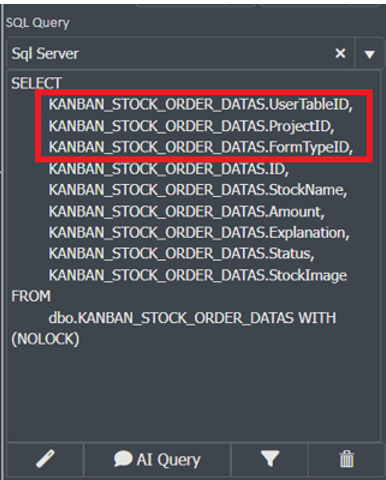This screenshot has height=480, width=386.
Task: Click the StockImage column line
Action: pyautogui.click(x=198, y=276)
